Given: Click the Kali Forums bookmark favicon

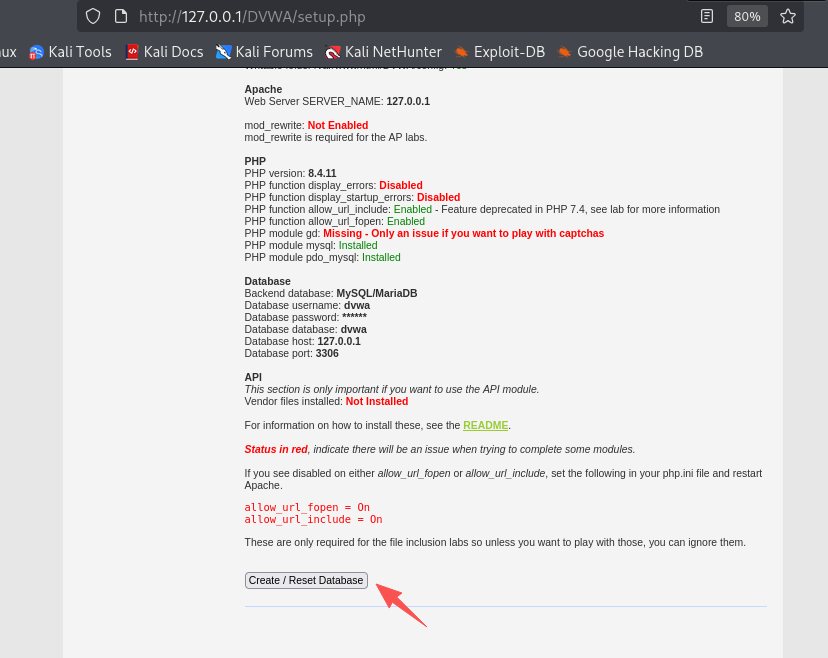Looking at the screenshot, I should pos(223,52).
